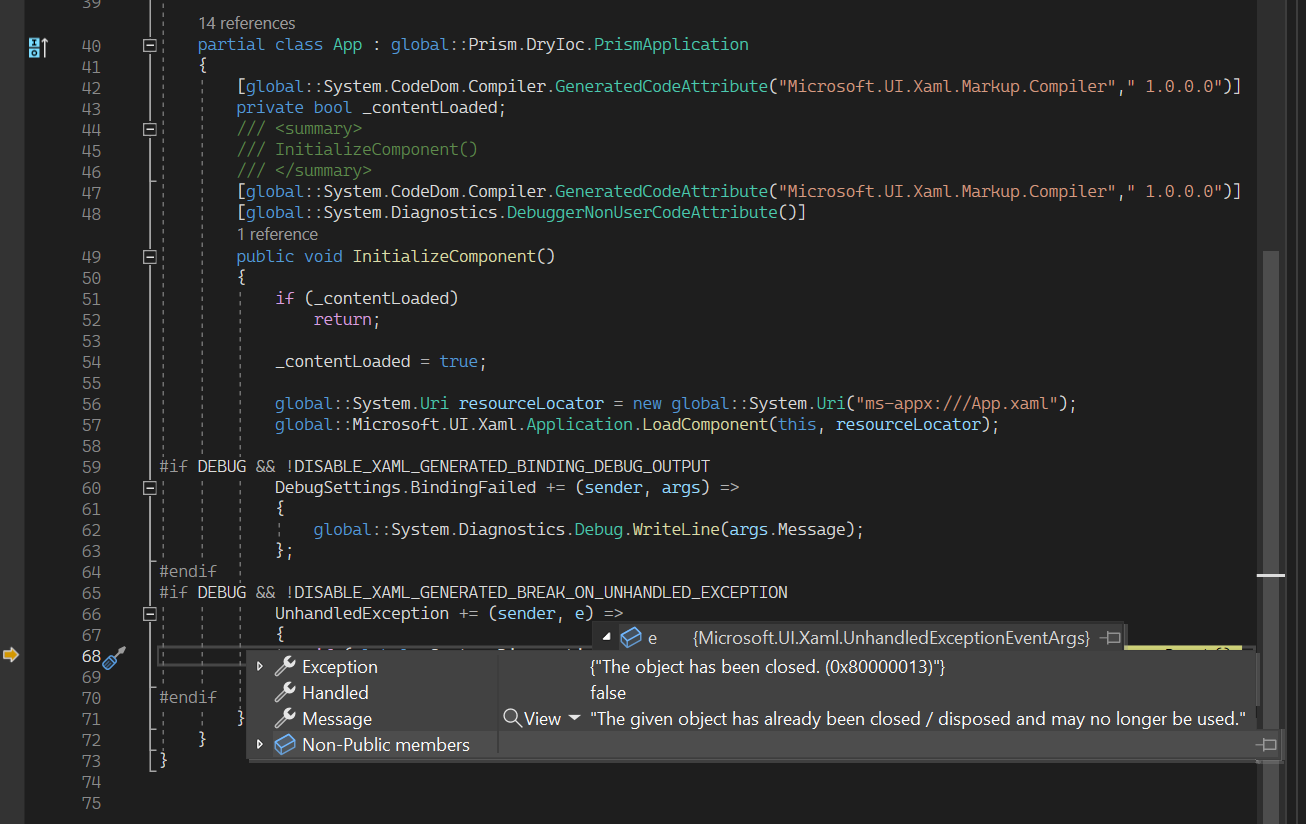Image resolution: width=1306 pixels, height=824 pixels.
Task: Collapse the App class outline at line 40
Action: [150, 45]
